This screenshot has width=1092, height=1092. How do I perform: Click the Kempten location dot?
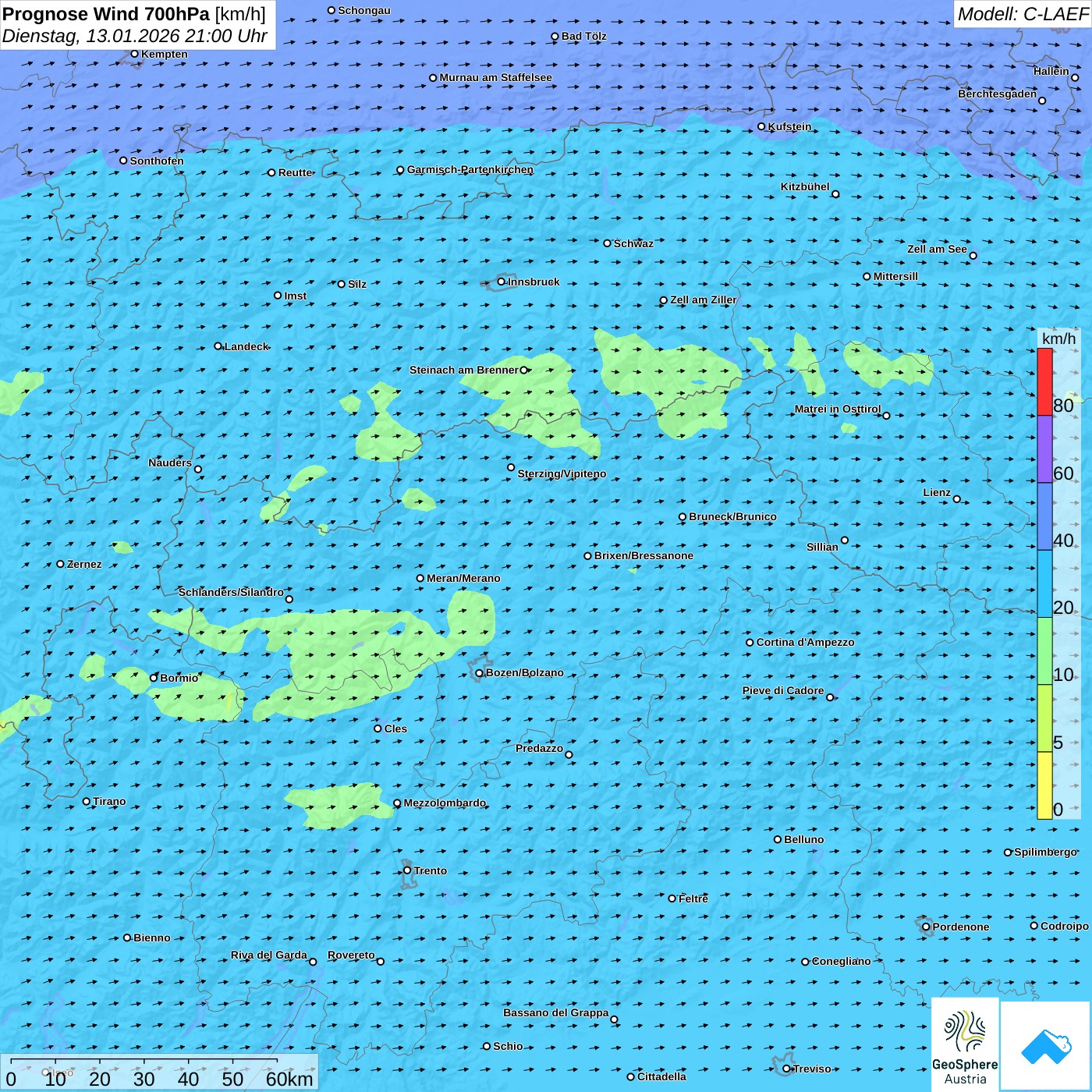134,54
